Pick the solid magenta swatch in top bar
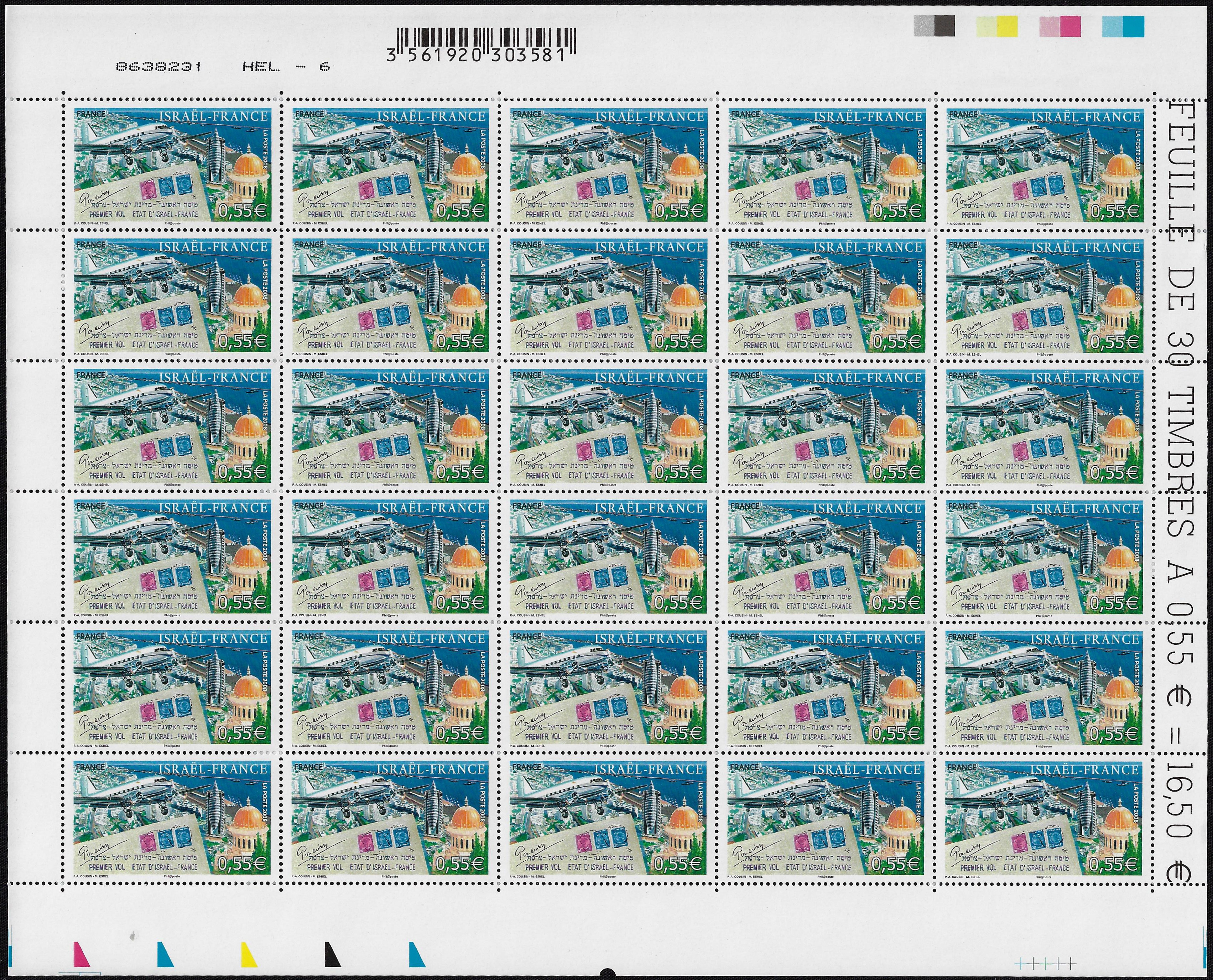1213x980 pixels. click(1071, 26)
